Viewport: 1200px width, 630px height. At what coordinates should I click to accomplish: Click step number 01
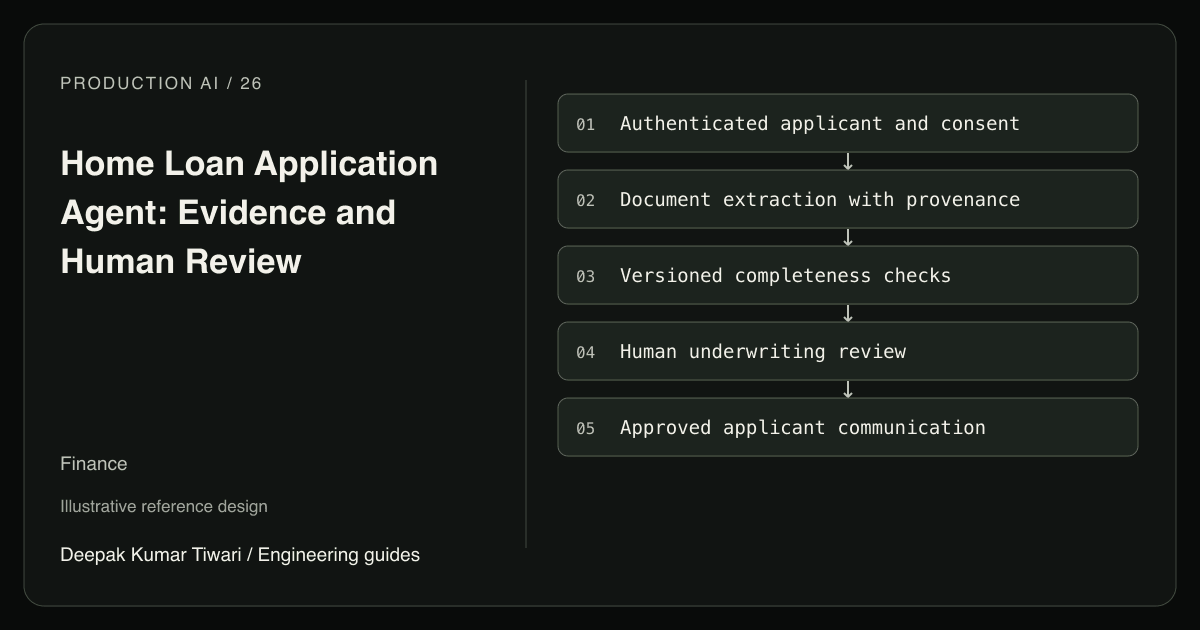585,124
